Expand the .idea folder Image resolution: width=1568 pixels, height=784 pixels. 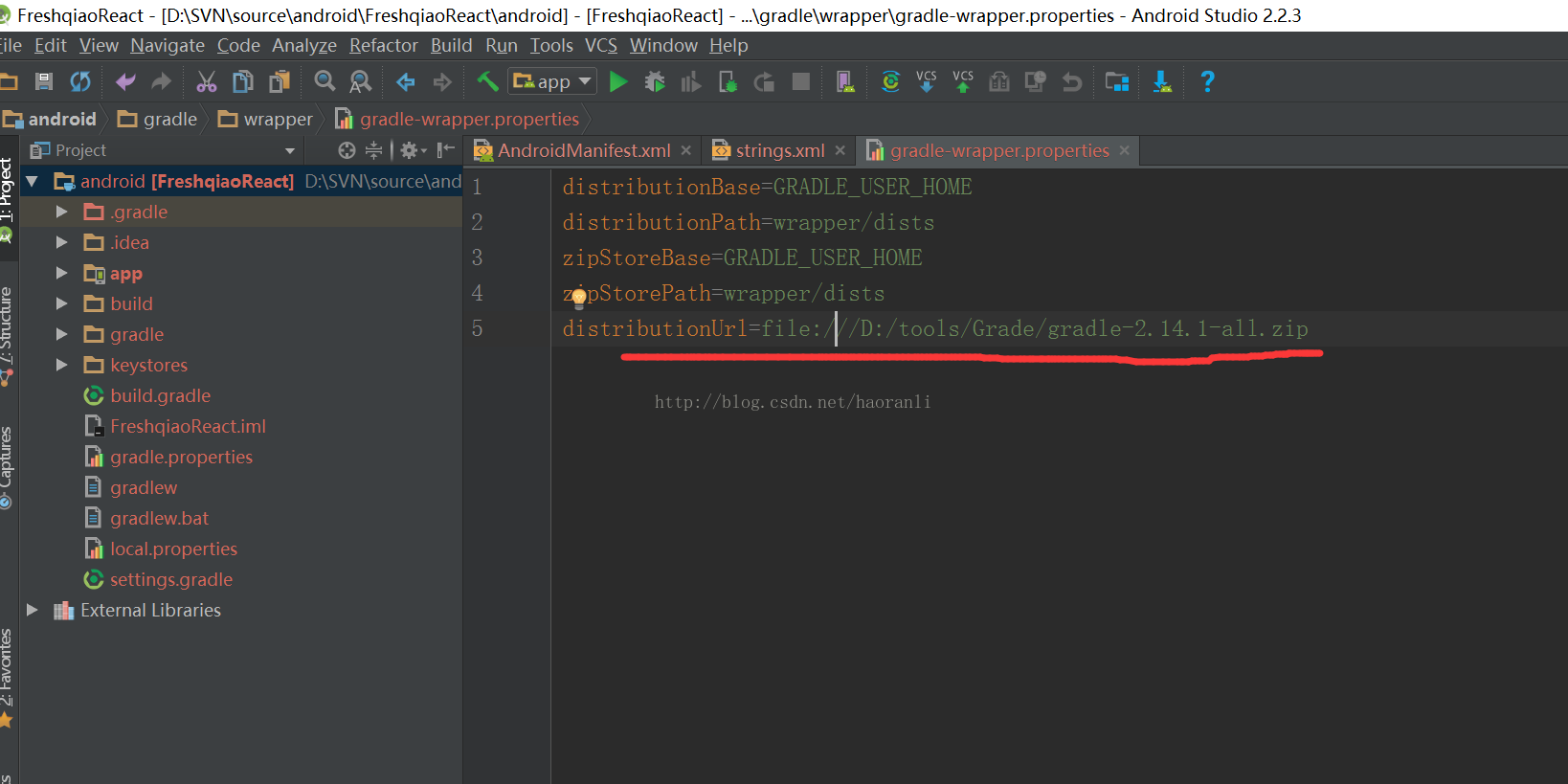pos(62,242)
